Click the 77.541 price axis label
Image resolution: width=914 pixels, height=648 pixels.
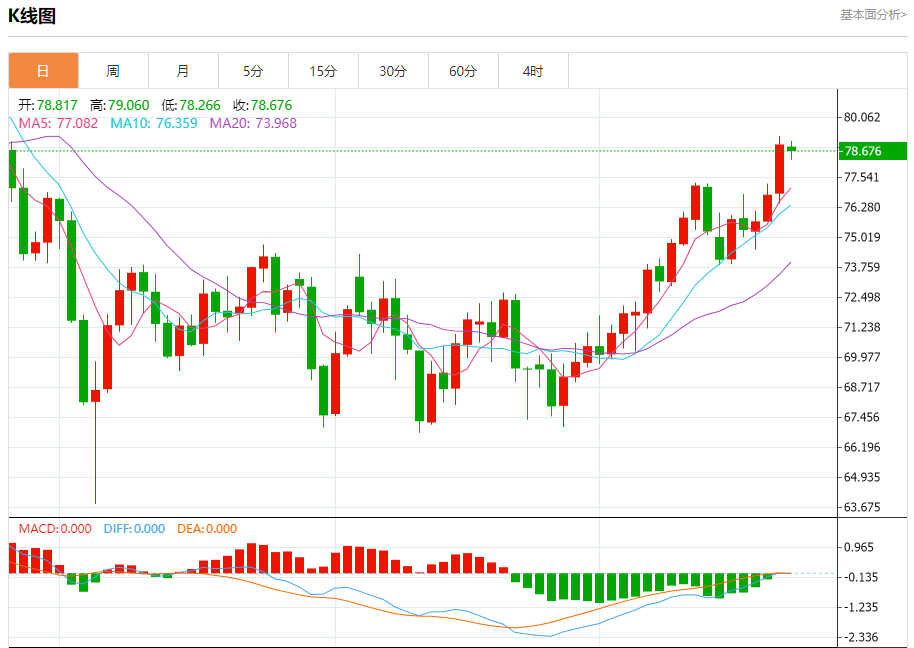click(862, 177)
